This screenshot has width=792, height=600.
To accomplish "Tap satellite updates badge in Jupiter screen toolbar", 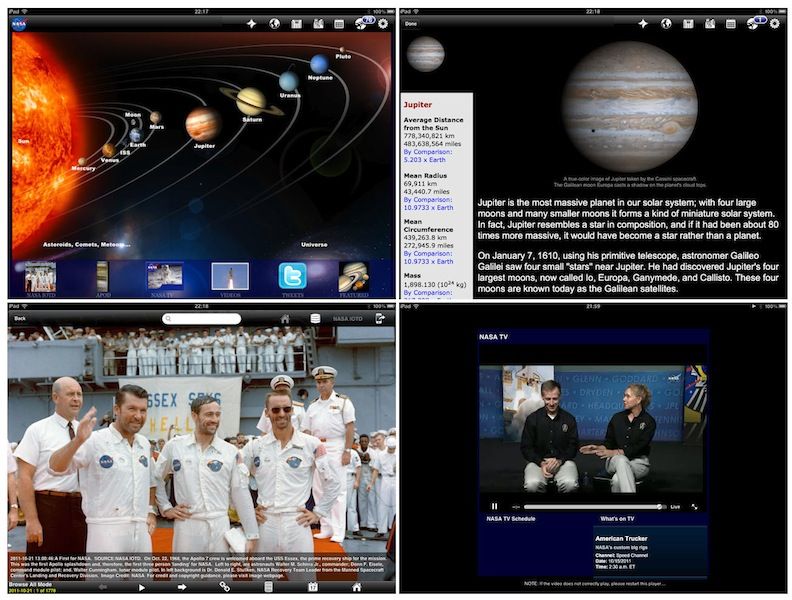I will coord(756,22).
